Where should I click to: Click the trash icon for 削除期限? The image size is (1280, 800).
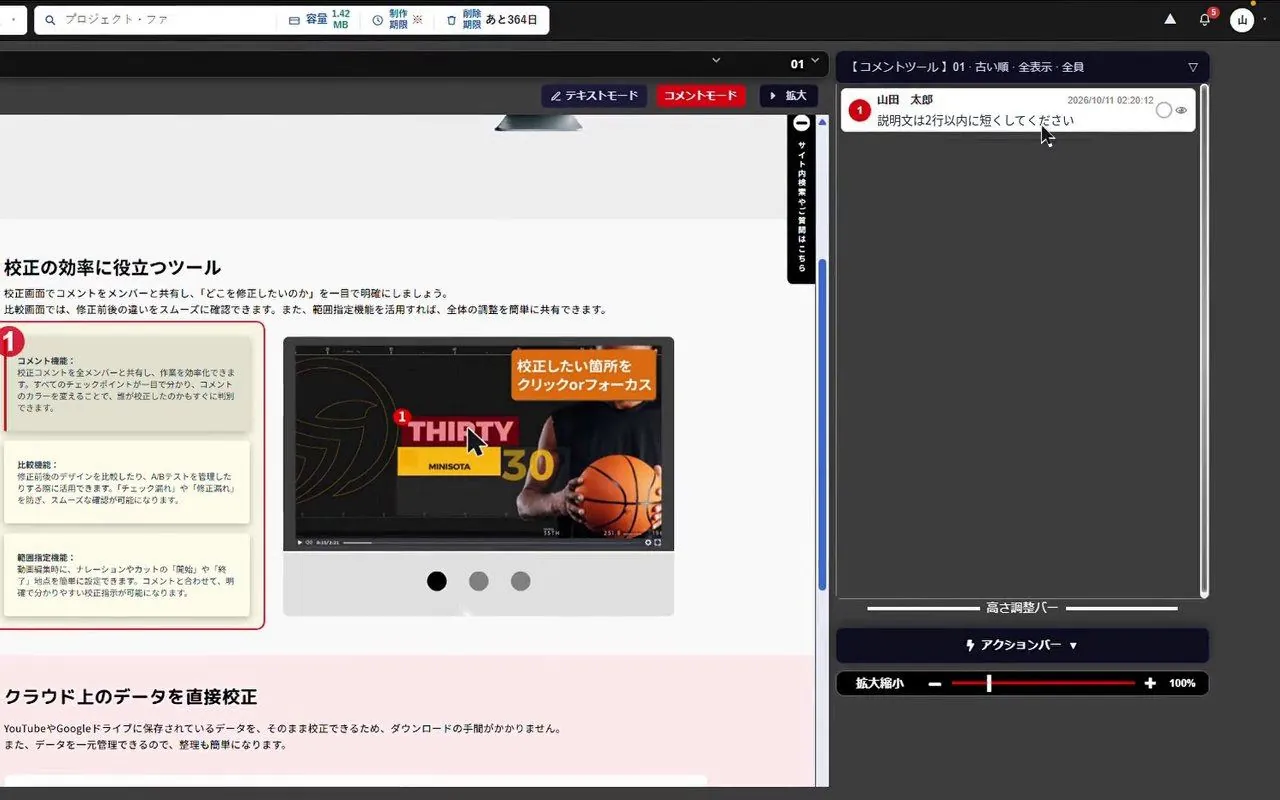451,20
